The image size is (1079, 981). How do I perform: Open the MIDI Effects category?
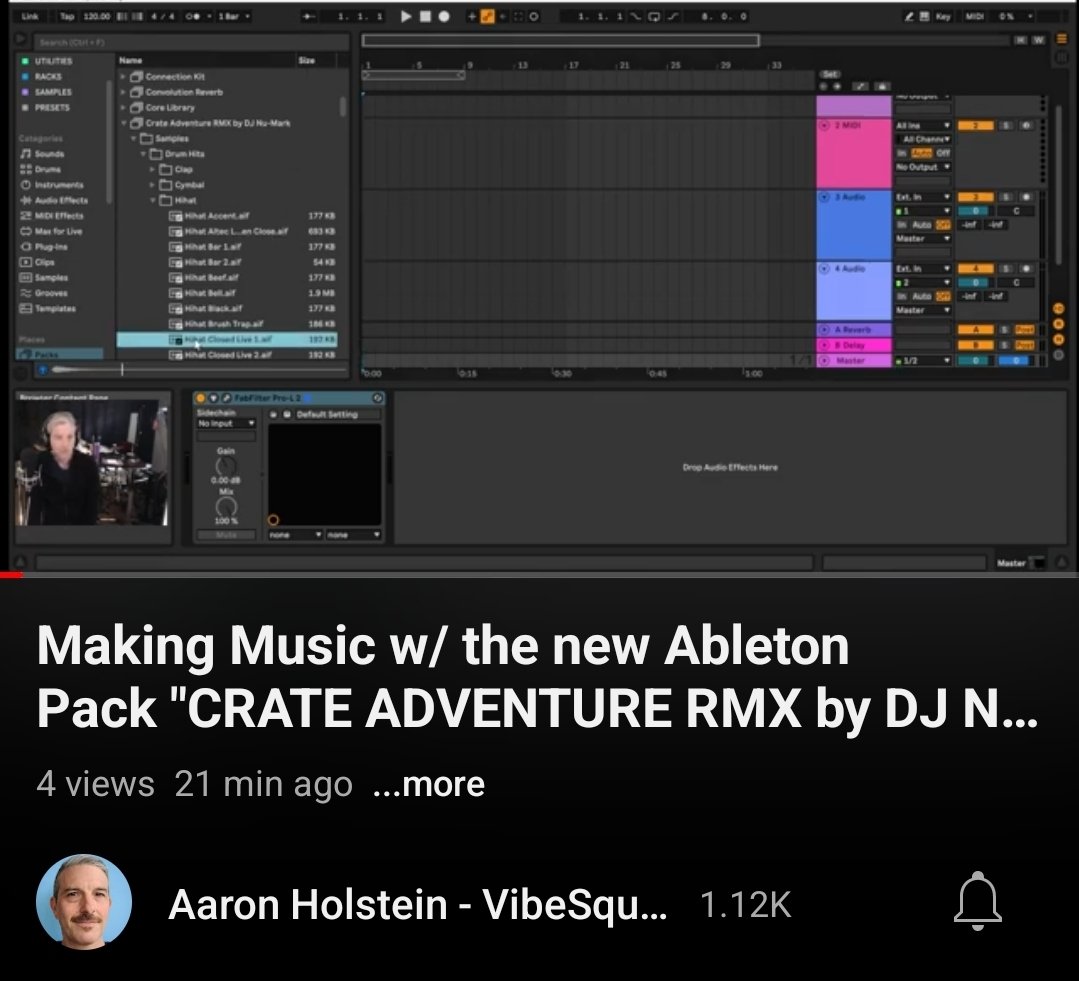[x=52, y=215]
